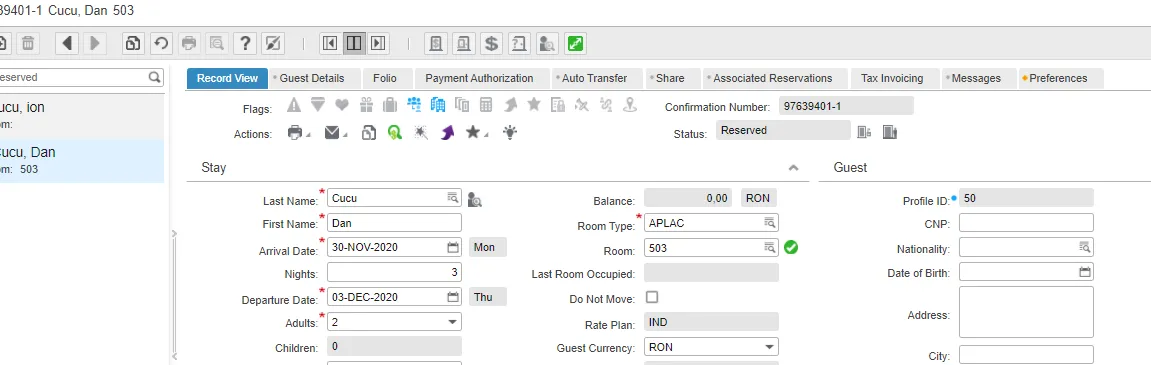Go to next record with right arrow

[95, 43]
